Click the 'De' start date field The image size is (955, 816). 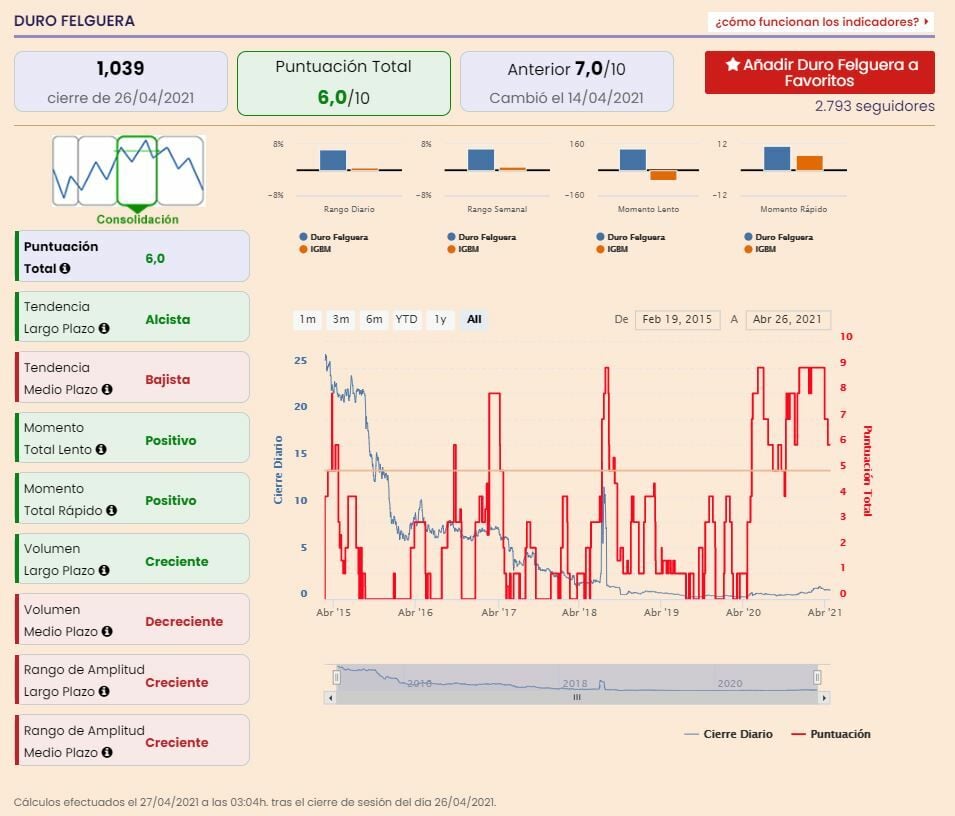[x=677, y=320]
